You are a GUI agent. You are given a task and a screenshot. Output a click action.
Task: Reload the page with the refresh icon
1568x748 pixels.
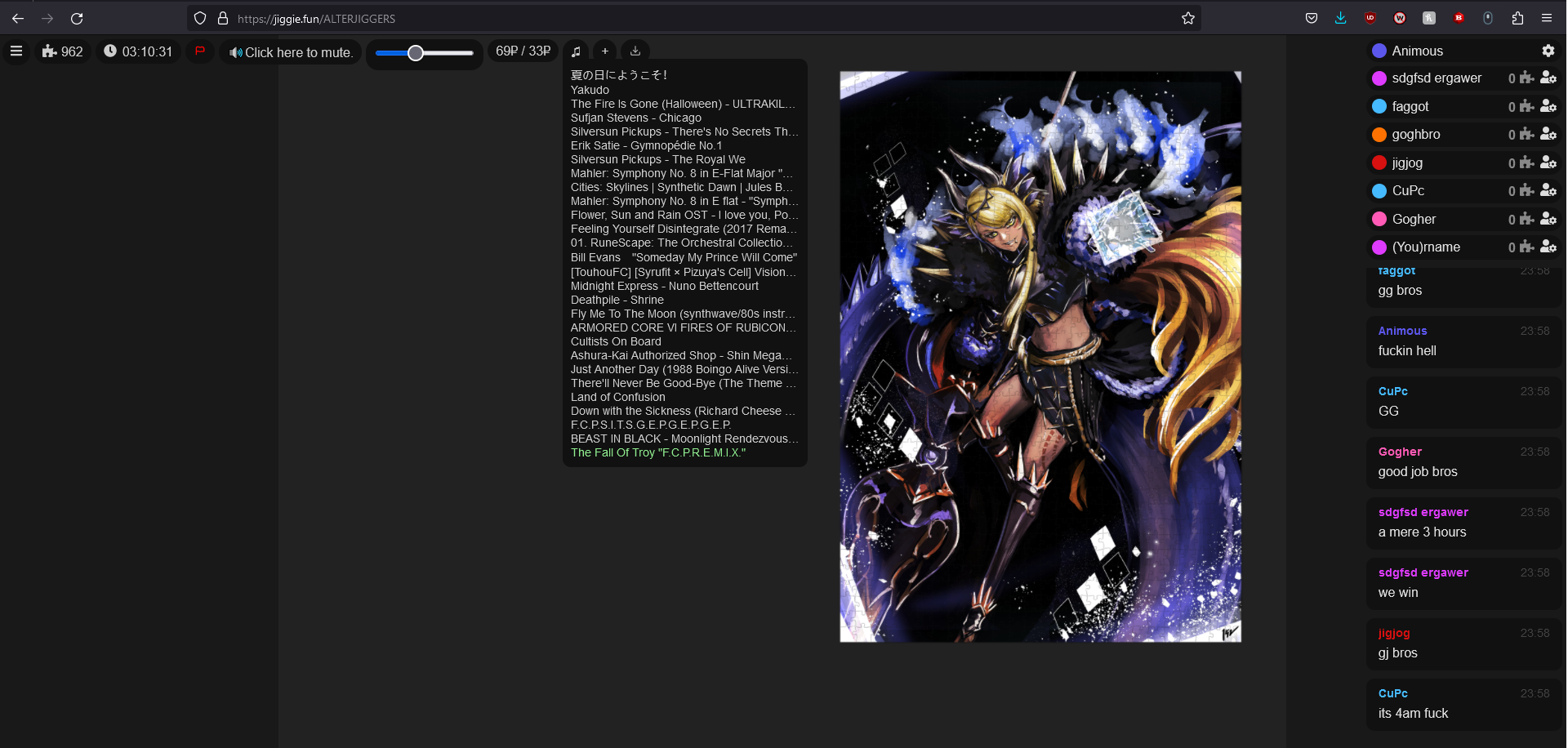click(x=77, y=18)
